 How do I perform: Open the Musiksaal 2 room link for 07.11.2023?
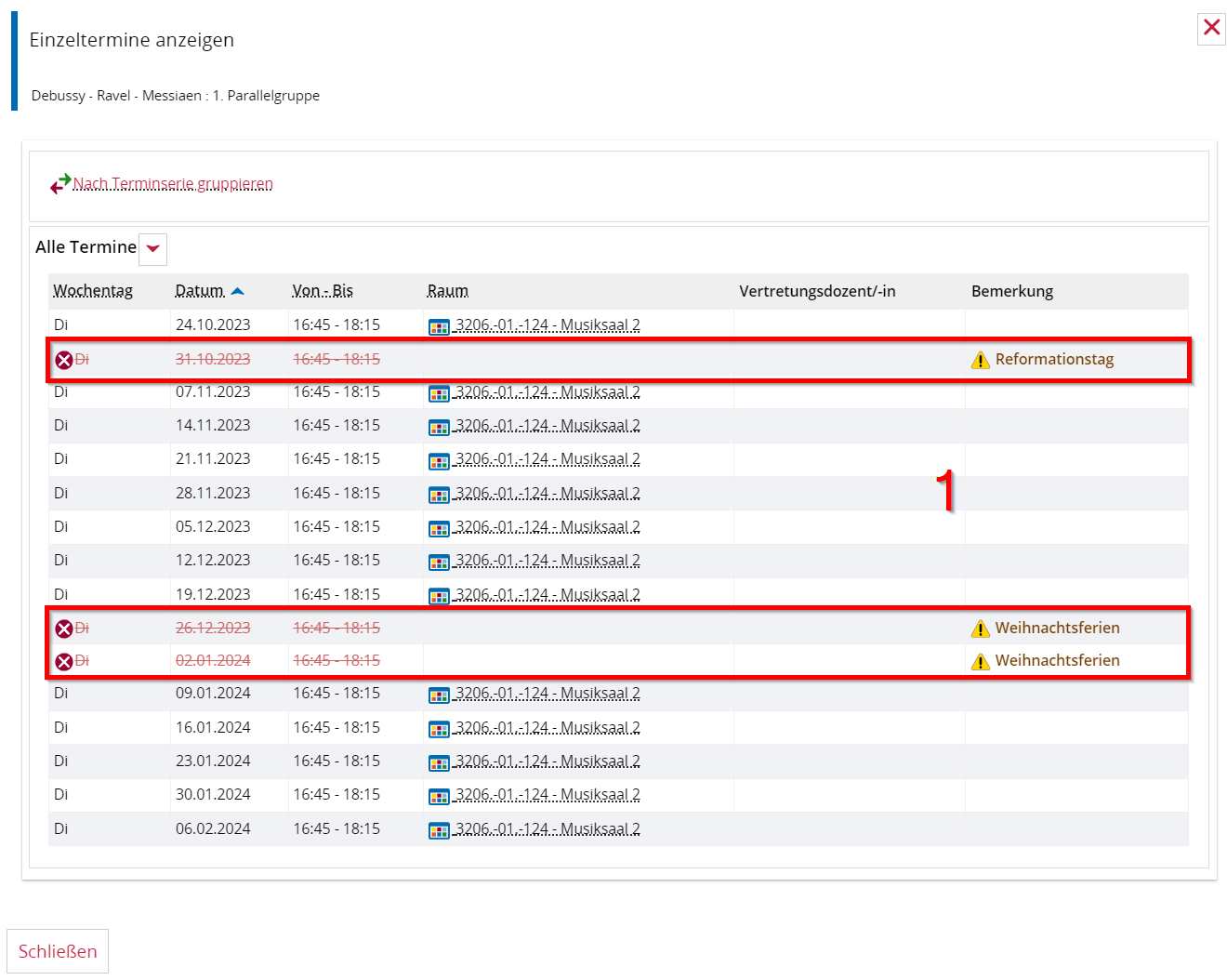pyautogui.click(x=548, y=392)
